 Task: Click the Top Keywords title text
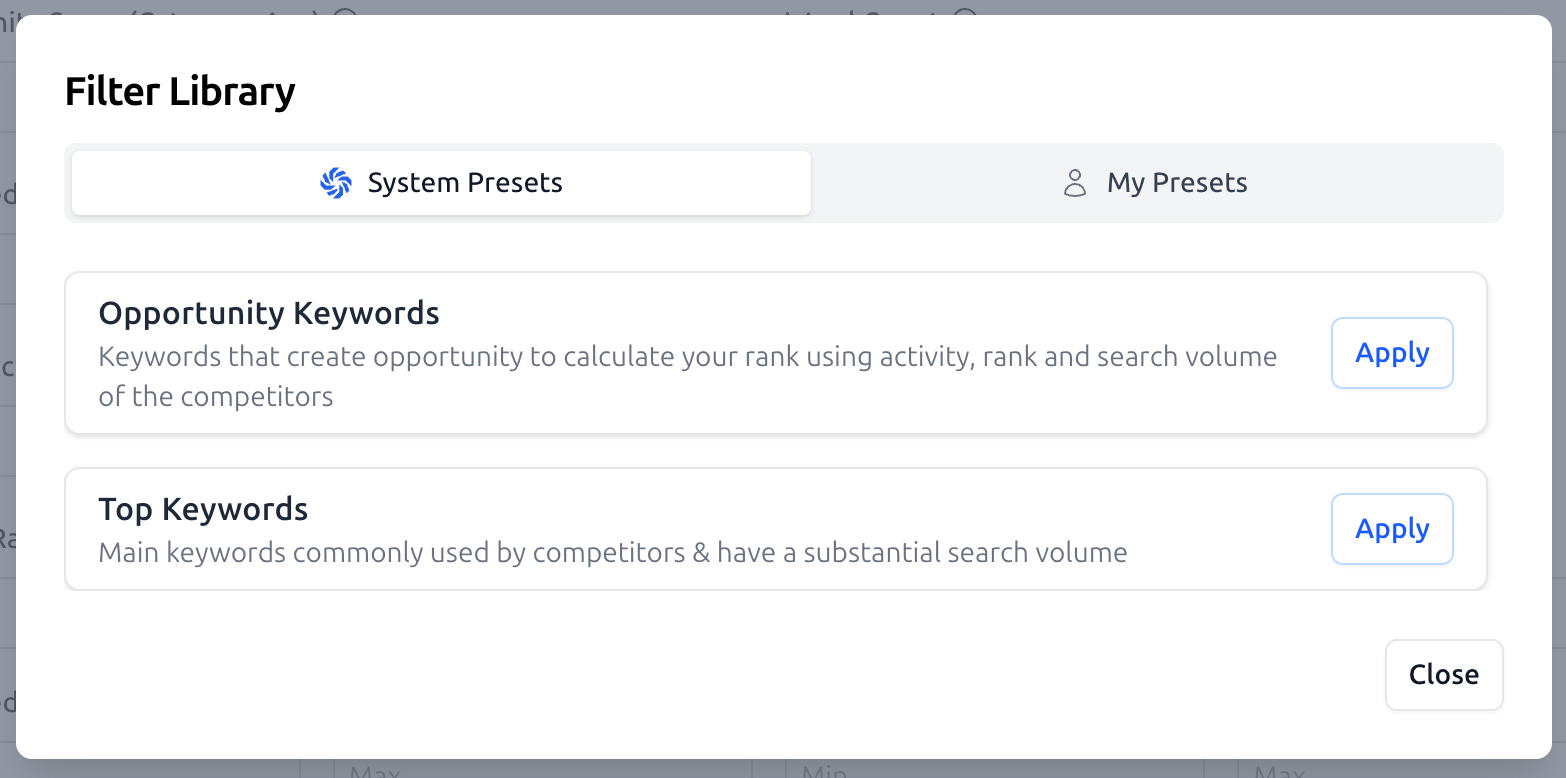point(202,509)
